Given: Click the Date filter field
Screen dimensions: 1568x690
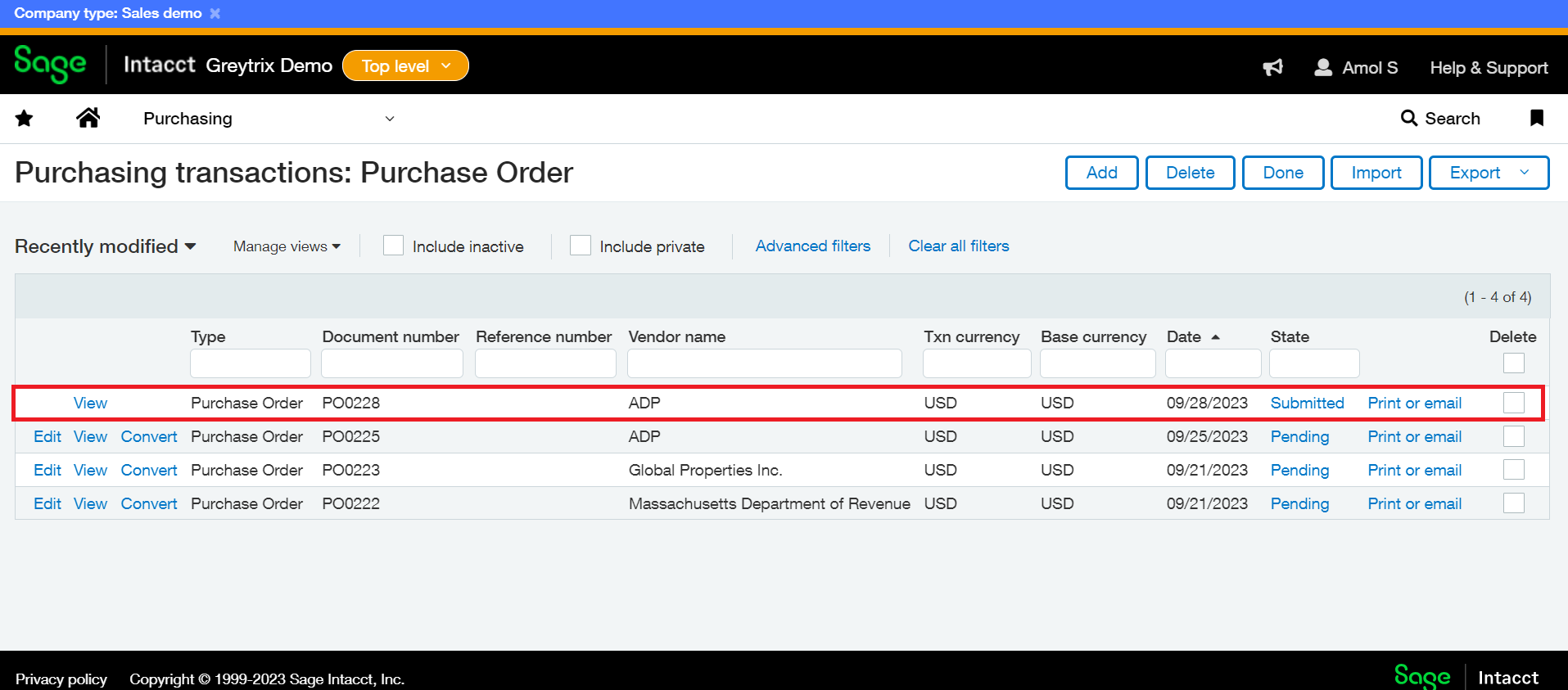Looking at the screenshot, I should 1213,363.
